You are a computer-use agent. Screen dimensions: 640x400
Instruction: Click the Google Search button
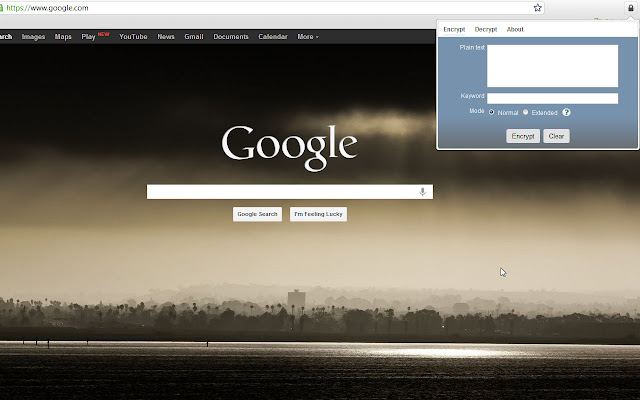pyautogui.click(x=257, y=214)
